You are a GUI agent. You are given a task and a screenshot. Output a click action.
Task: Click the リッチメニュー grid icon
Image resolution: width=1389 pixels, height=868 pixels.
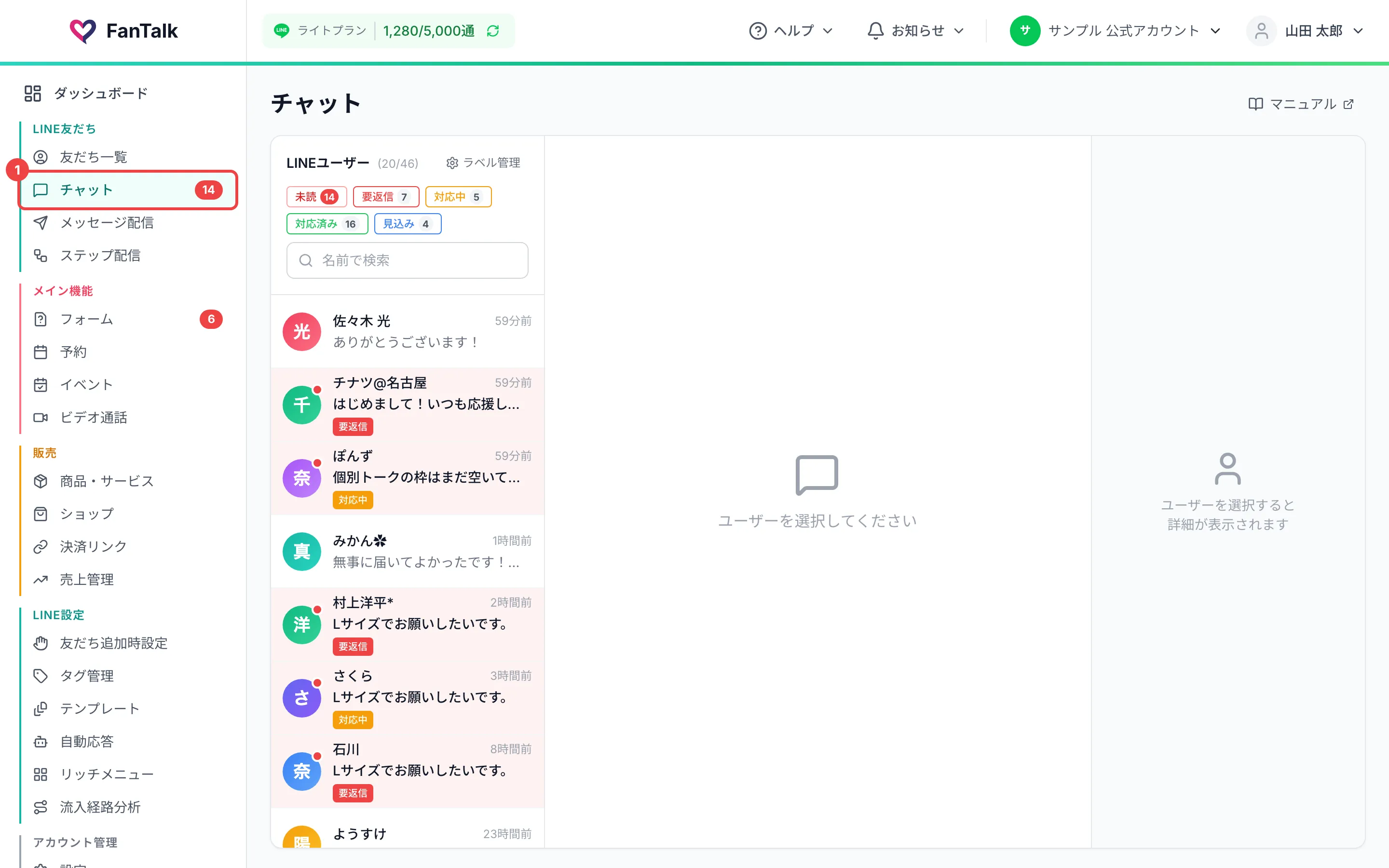[40, 774]
